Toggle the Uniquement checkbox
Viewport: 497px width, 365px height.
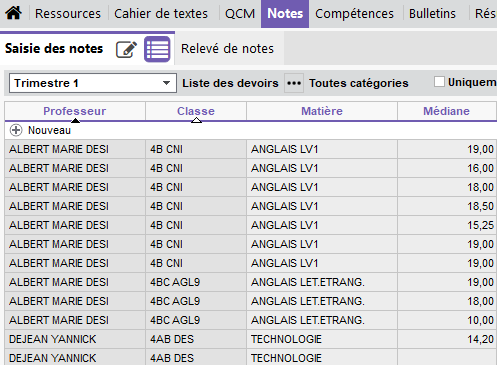pyautogui.click(x=439, y=82)
